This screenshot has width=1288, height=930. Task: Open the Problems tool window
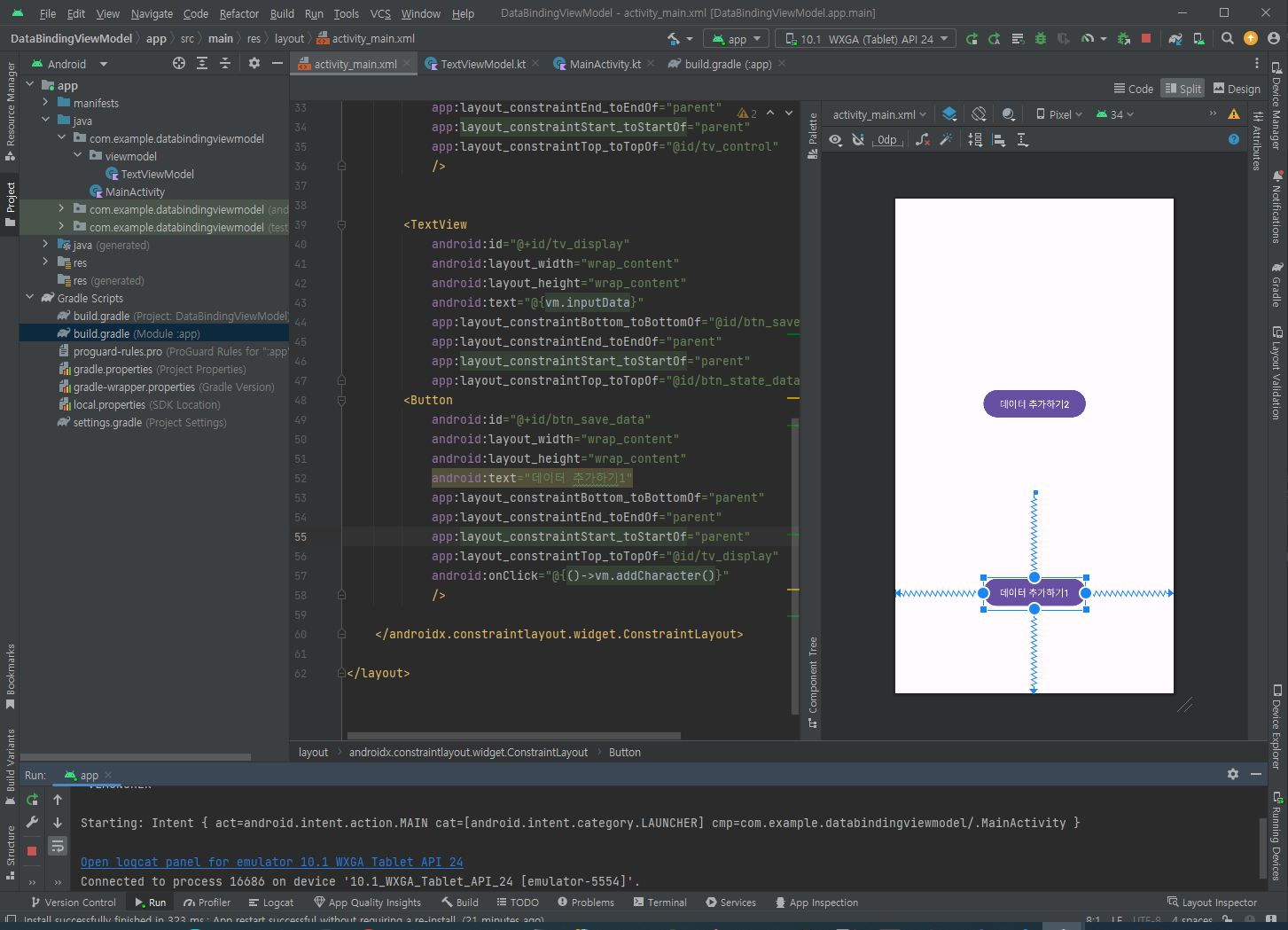point(586,903)
